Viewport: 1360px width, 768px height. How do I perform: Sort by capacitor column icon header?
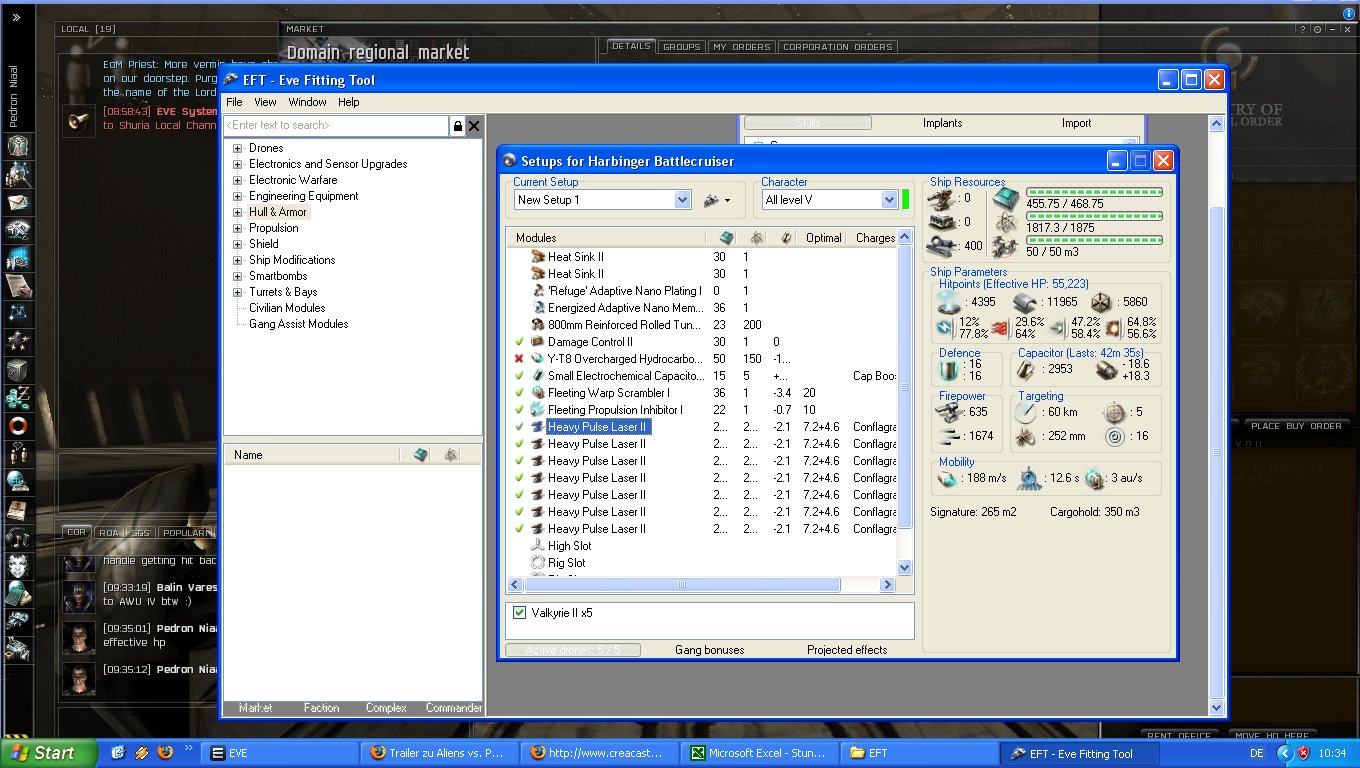pyautogui.click(x=786, y=238)
